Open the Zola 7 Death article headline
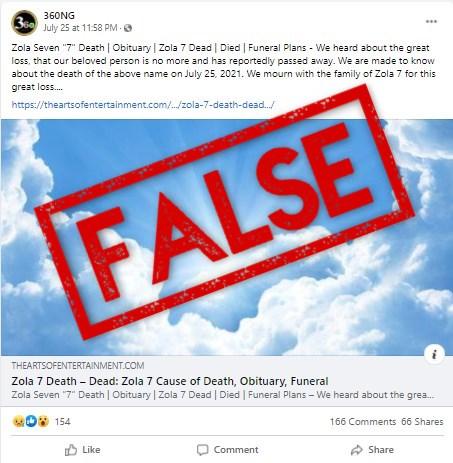The height and width of the screenshot is (463, 453). coord(170,381)
